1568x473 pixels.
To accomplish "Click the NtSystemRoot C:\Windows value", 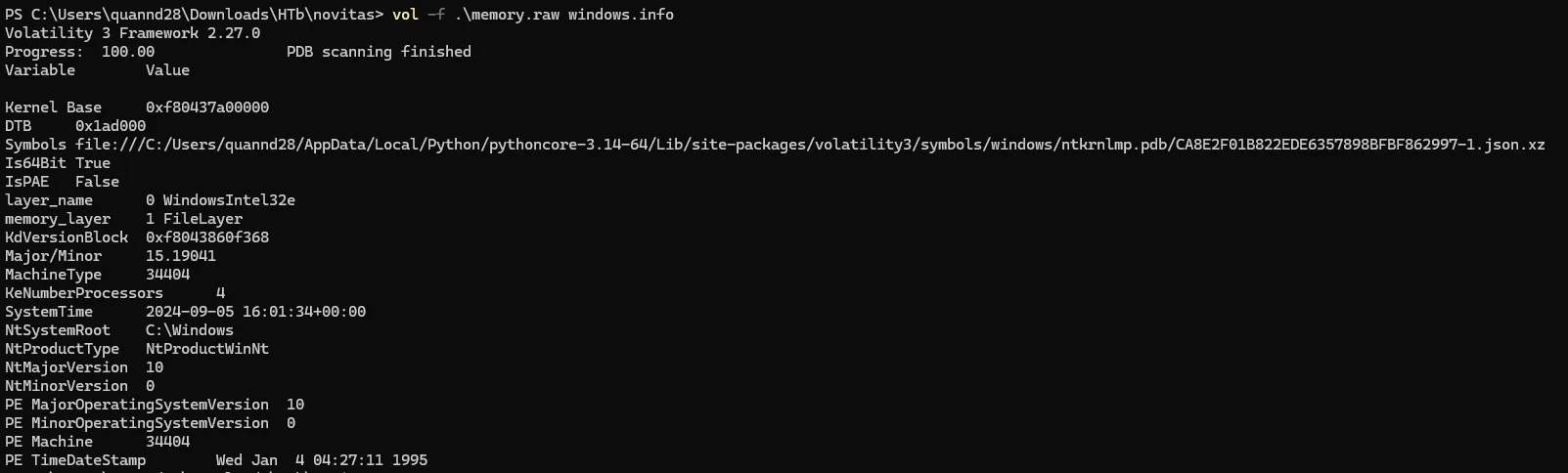I will pyautogui.click(x=190, y=330).
